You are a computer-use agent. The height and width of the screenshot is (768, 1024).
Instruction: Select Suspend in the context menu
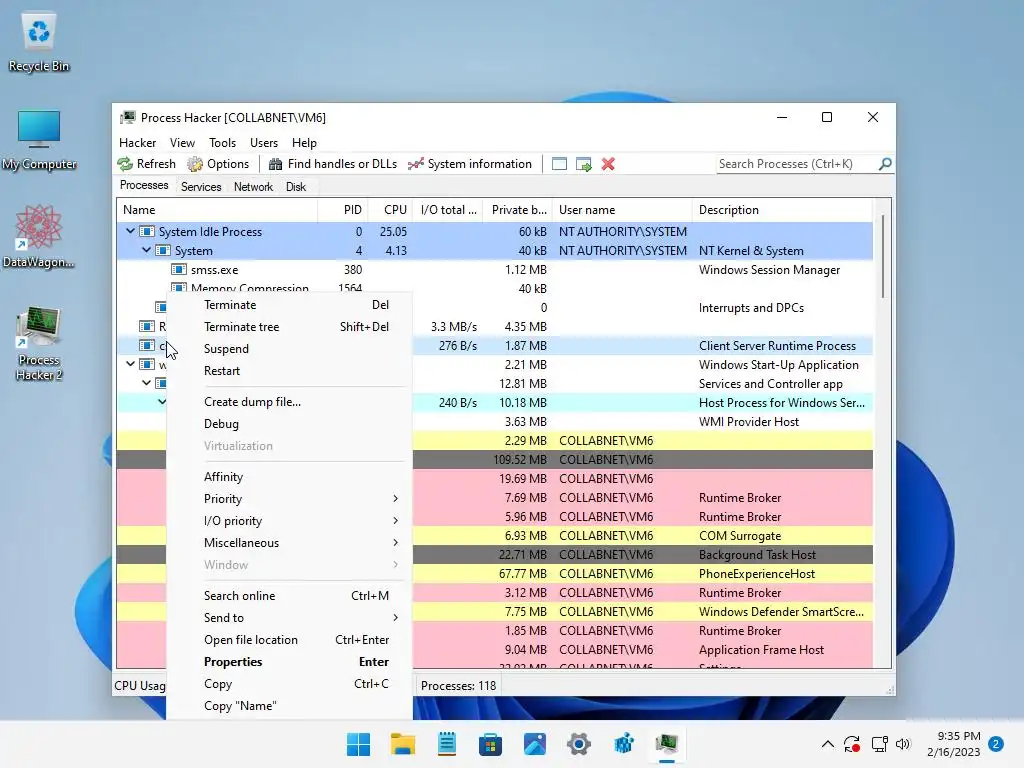tap(289, 349)
